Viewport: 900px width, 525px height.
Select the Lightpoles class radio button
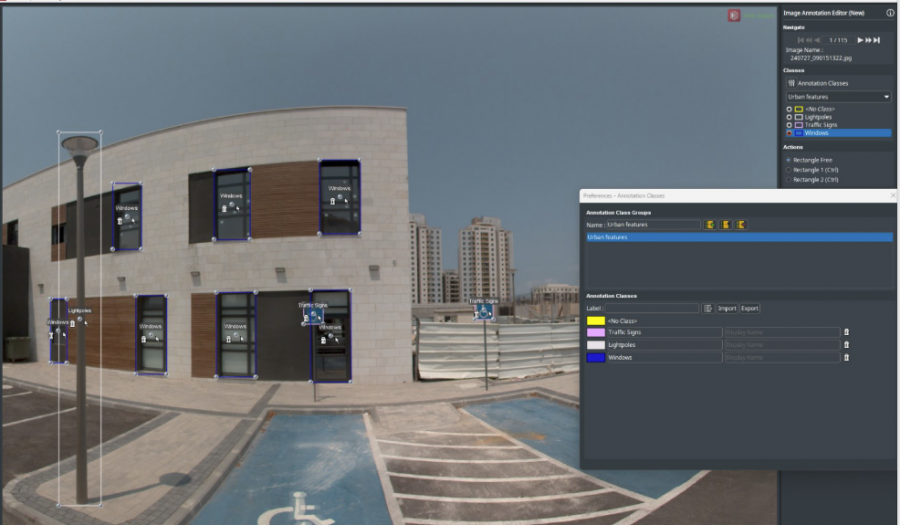tap(789, 117)
